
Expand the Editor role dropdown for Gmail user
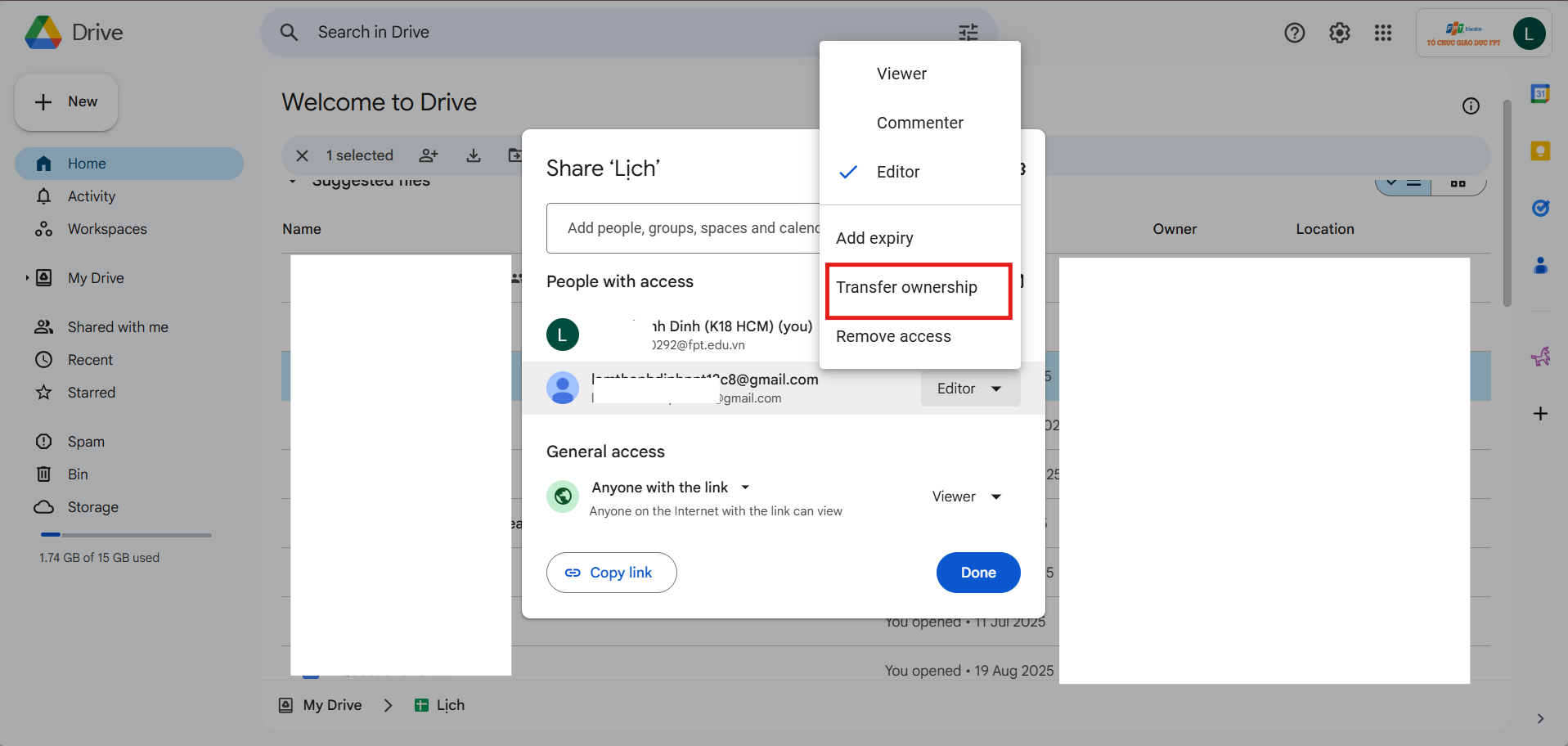click(970, 389)
